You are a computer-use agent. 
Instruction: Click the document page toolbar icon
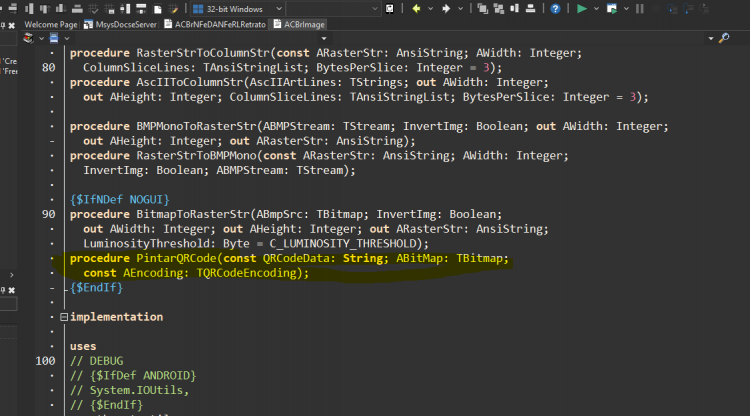tap(157, 9)
